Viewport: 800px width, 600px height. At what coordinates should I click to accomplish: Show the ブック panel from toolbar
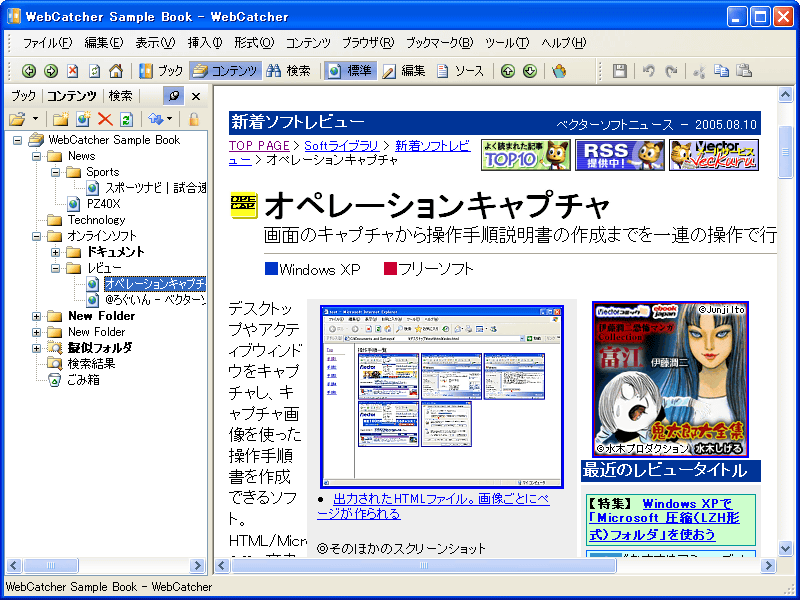point(161,71)
